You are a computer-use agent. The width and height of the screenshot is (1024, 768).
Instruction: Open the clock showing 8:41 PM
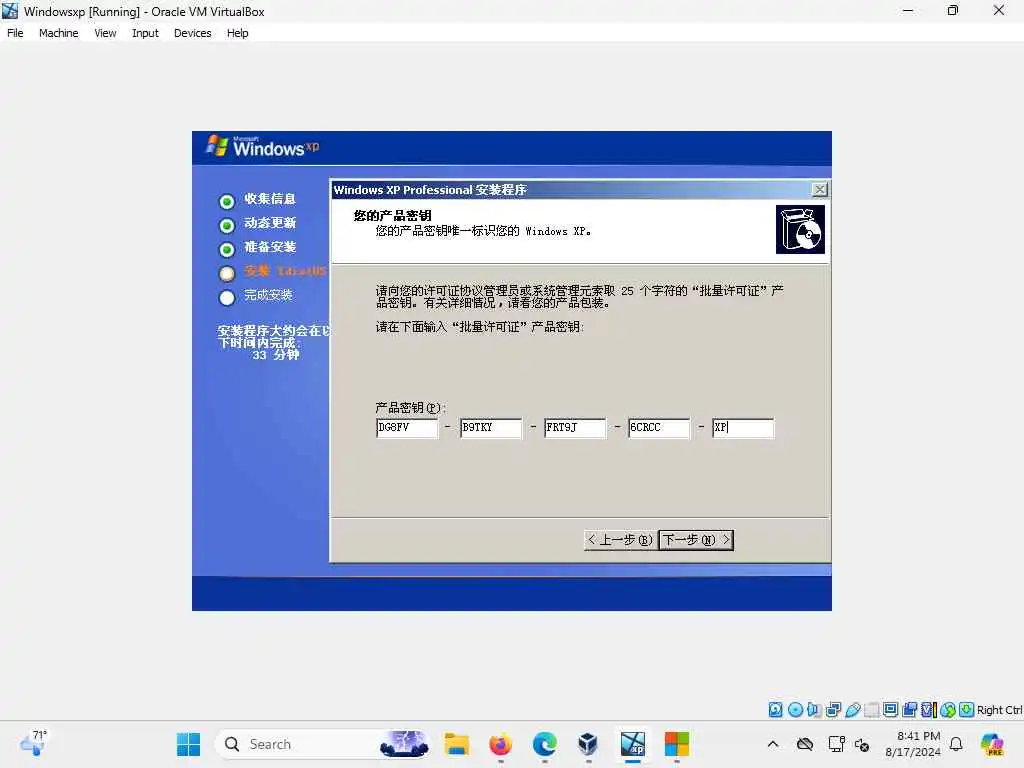pyautogui.click(x=913, y=744)
